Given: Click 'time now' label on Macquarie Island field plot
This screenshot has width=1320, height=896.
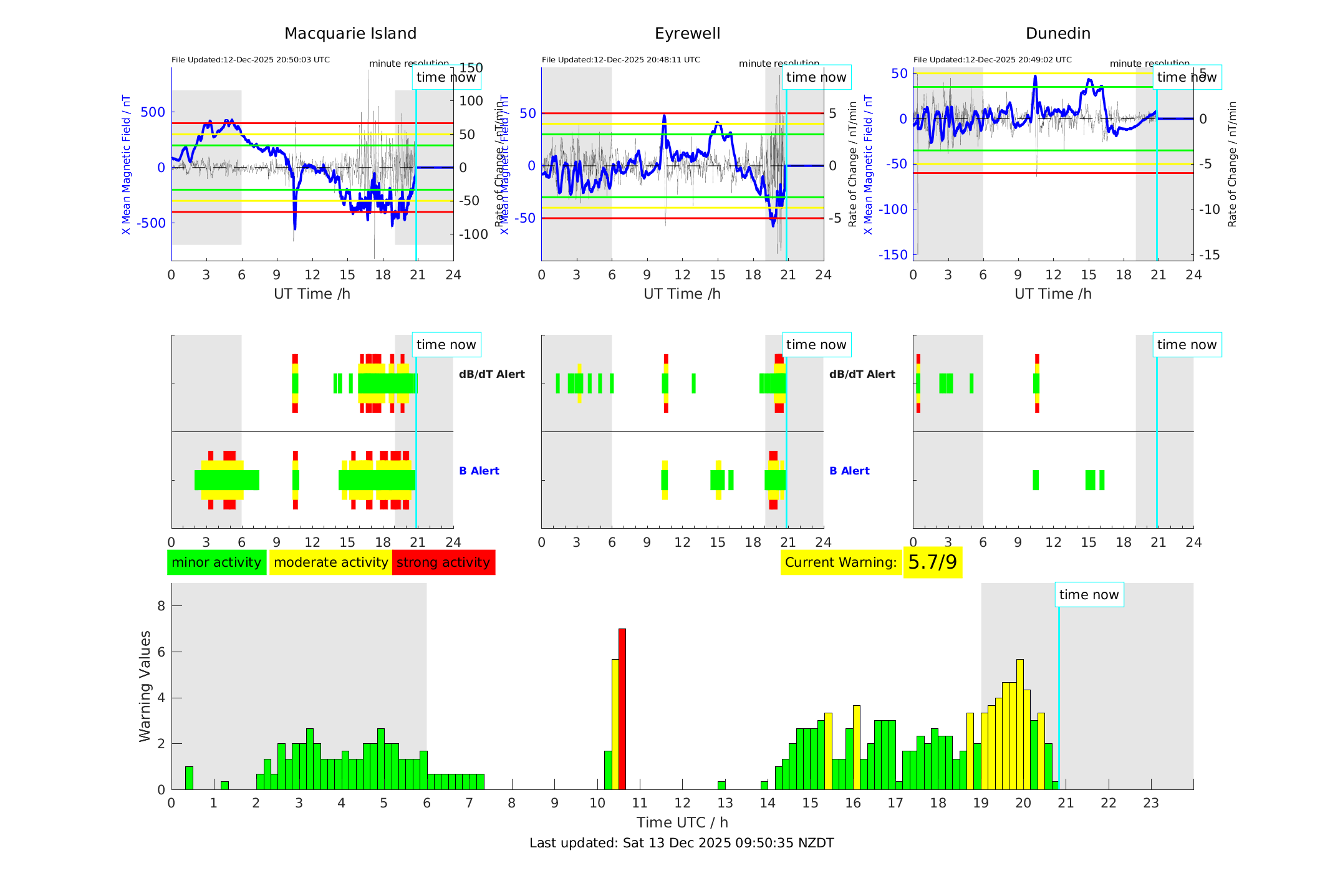Looking at the screenshot, I should tap(446, 77).
